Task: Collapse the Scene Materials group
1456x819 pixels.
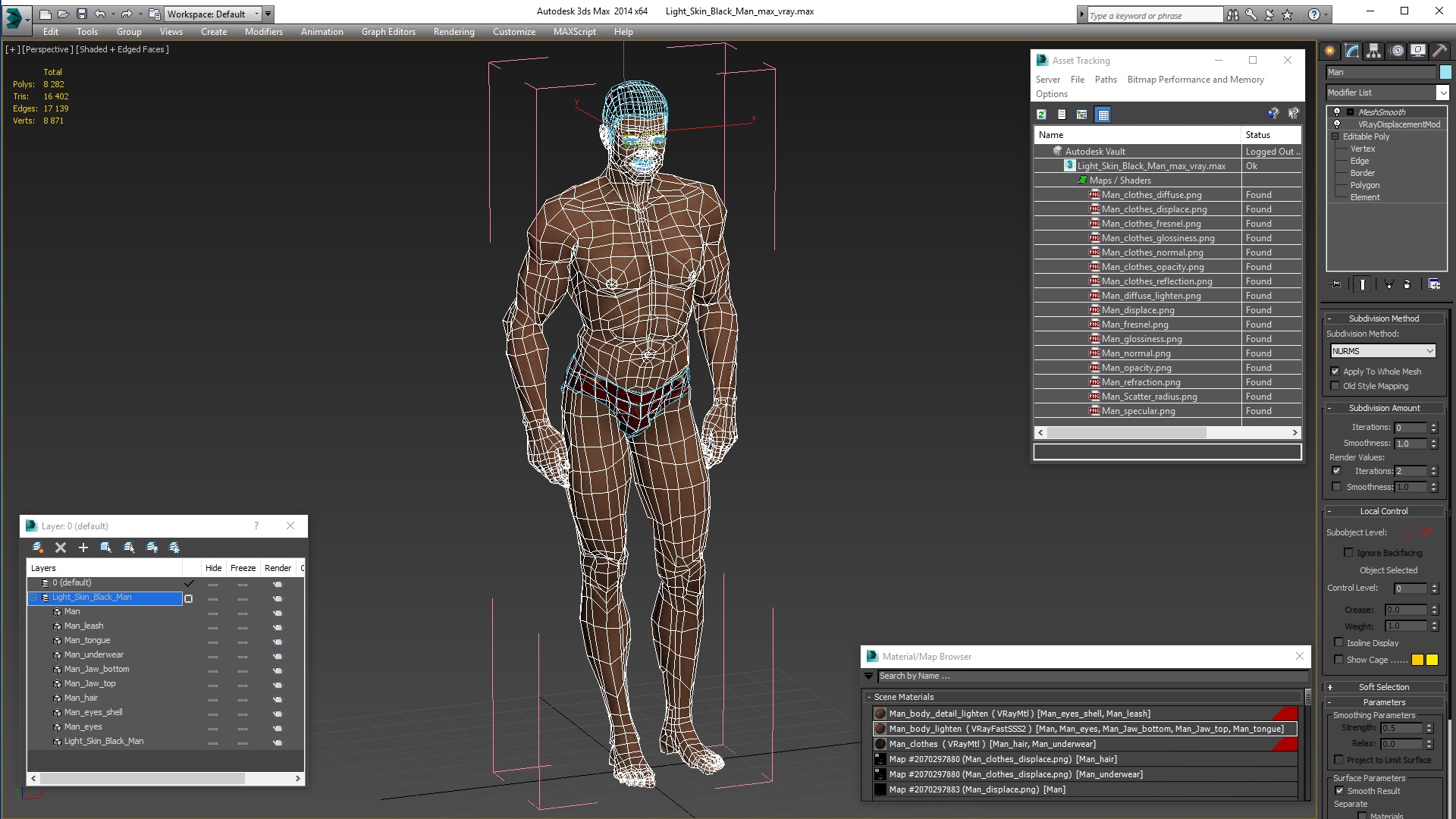Action: tap(869, 697)
